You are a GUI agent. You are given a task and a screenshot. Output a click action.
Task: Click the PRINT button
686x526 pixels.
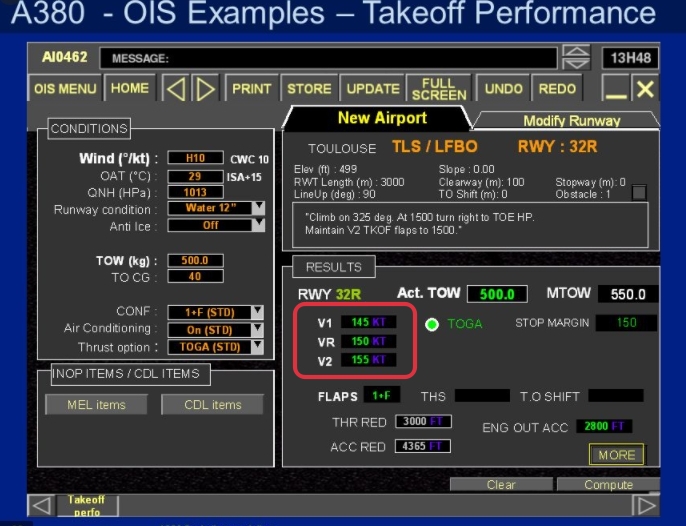(x=252, y=89)
